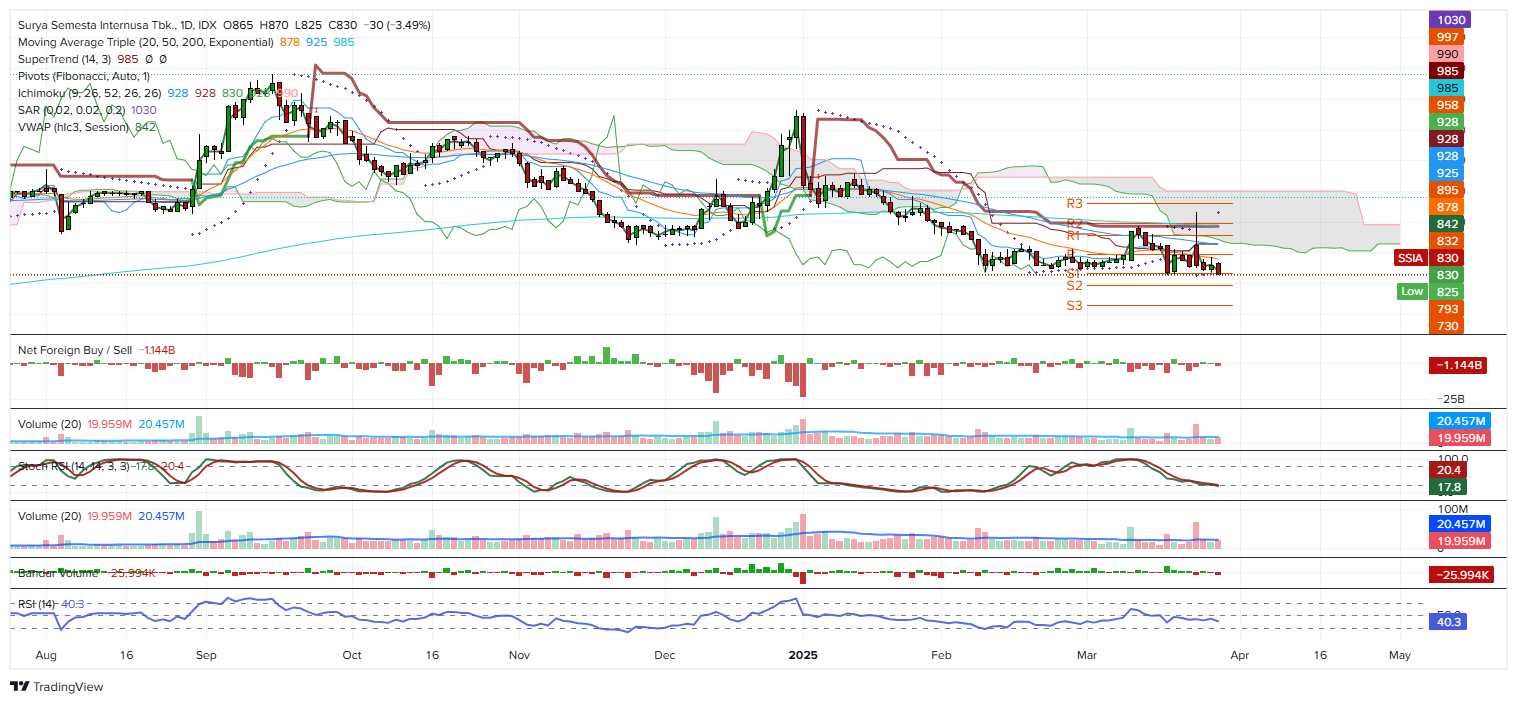Select the RSI (14) indicator label
1517x704 pixels.
[x=37, y=604]
